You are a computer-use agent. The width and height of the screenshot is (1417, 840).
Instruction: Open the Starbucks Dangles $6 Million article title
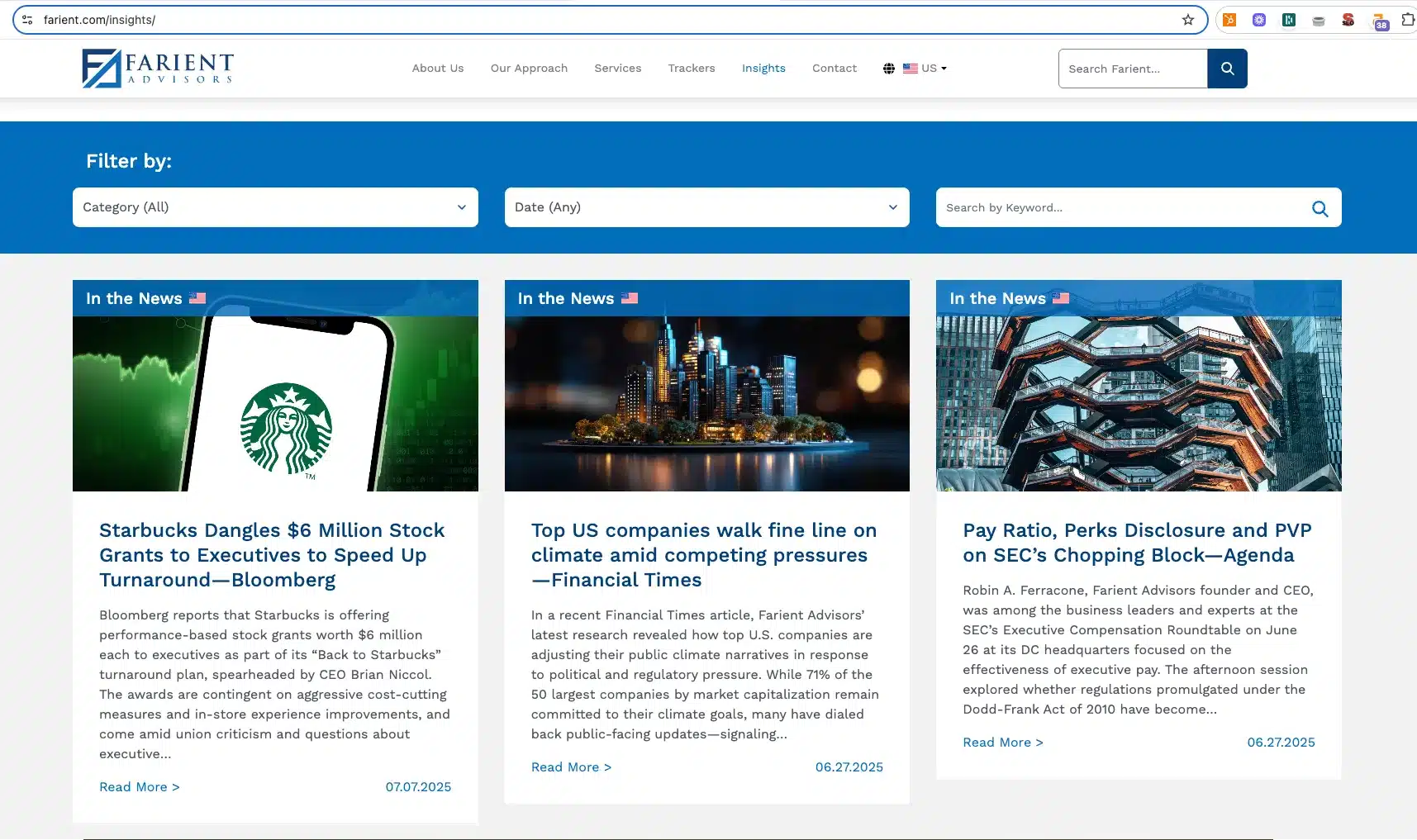[272, 555]
